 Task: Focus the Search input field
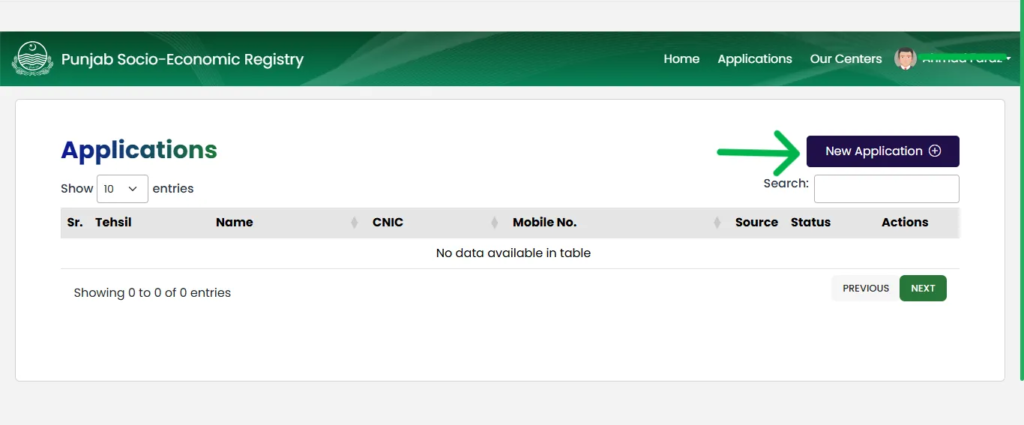(886, 189)
